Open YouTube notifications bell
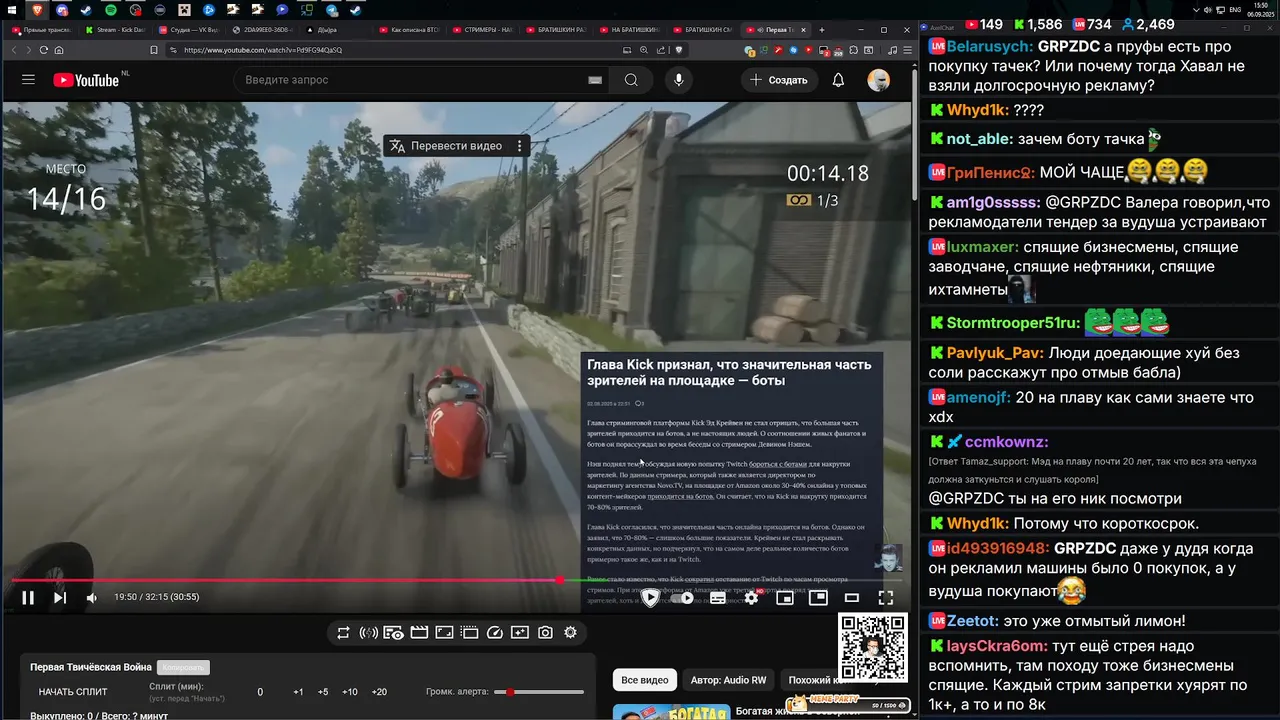Screen dimensions: 1280x720 [839, 80]
